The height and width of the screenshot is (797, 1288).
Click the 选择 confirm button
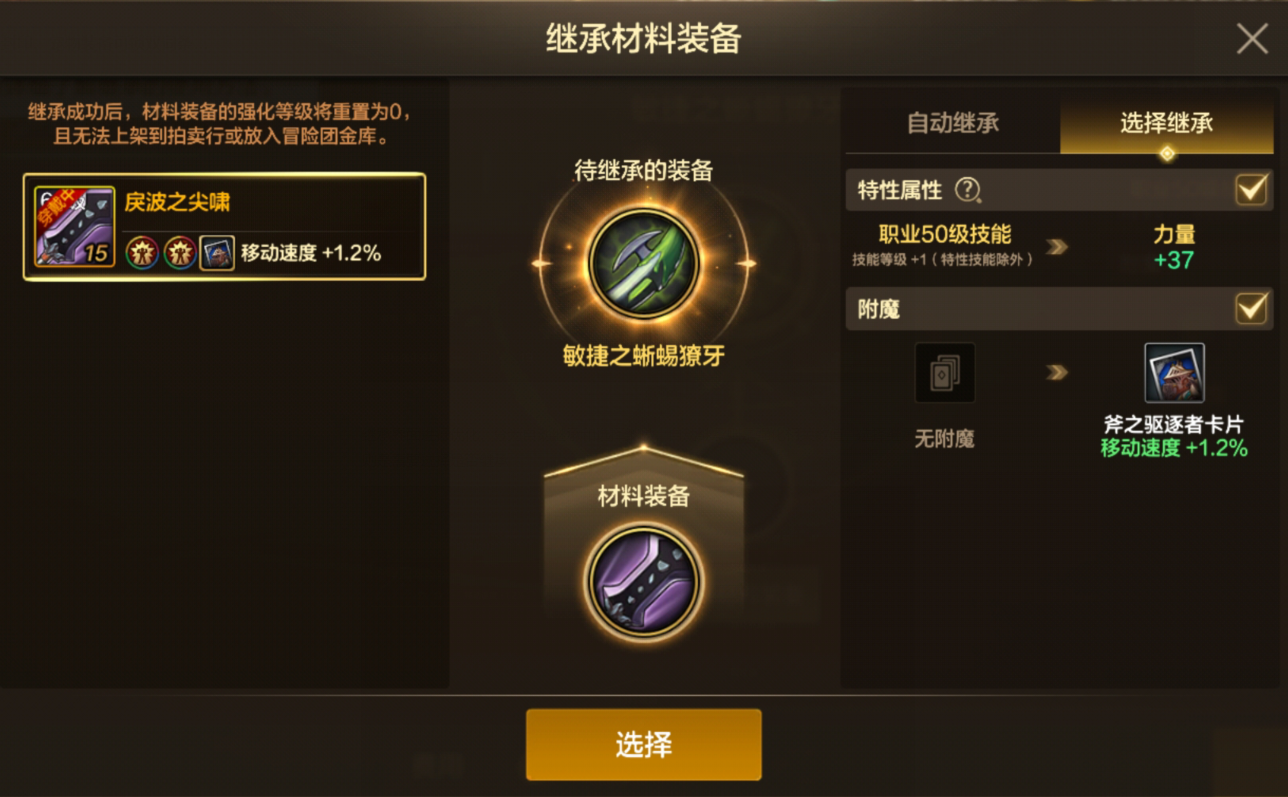point(644,745)
